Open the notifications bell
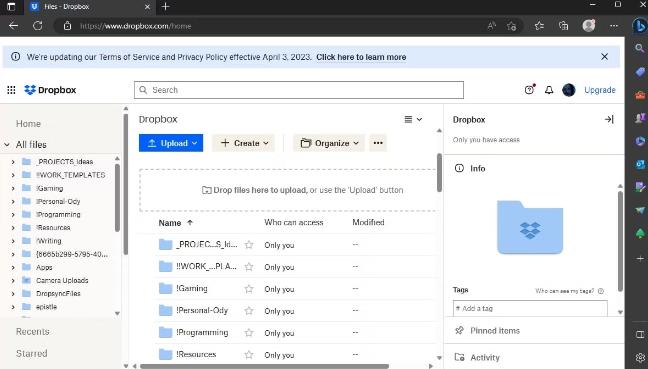This screenshot has height=369, width=648. click(x=549, y=90)
